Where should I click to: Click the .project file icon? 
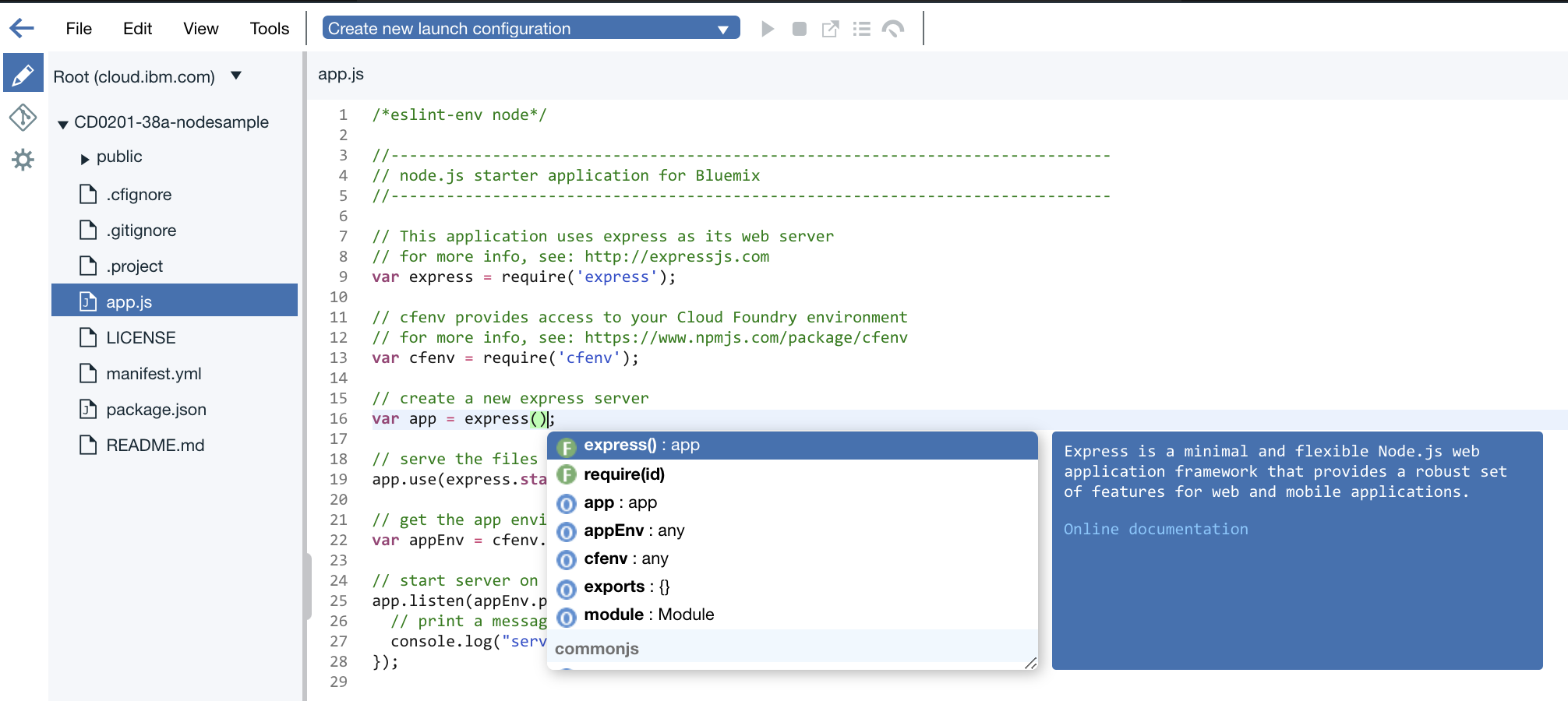click(88, 266)
